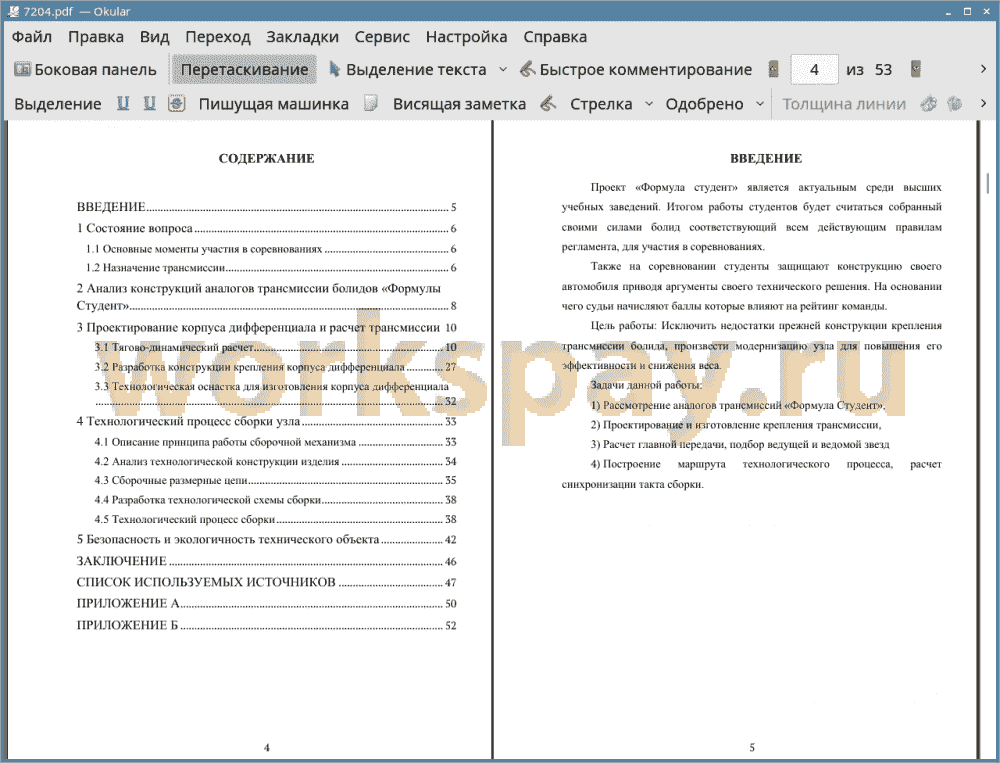Select Пишущая машинка typewriter annotation
The image size is (1000, 763).
click(274, 104)
